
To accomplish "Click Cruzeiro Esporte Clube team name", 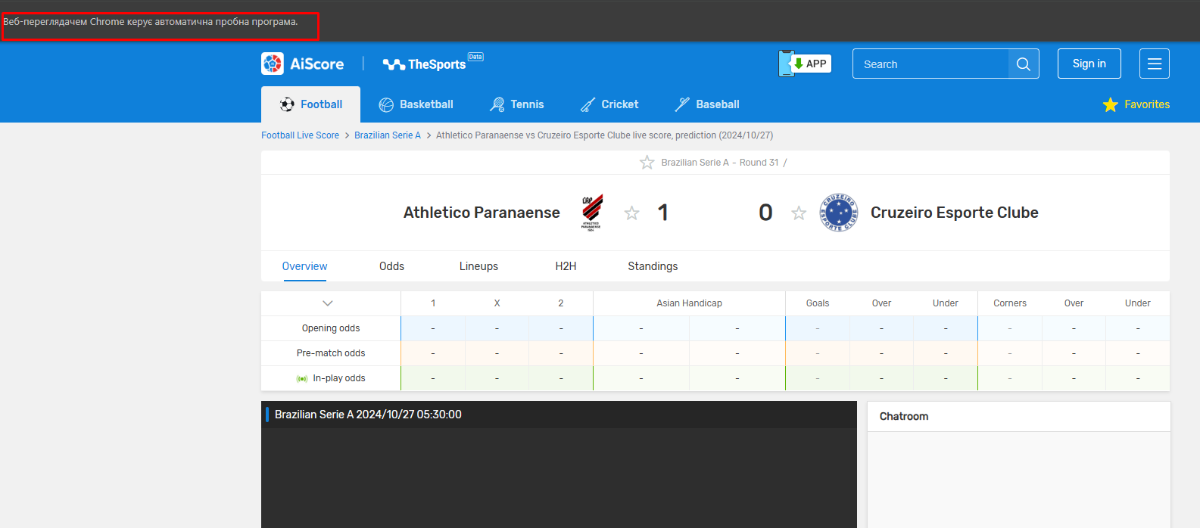I will point(955,213).
